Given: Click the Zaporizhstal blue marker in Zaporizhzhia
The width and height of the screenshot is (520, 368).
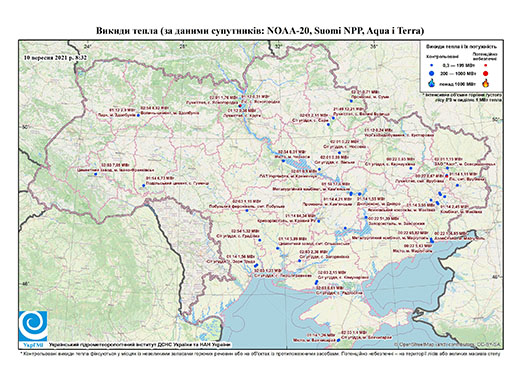Looking at the screenshot, I should 366,218.
